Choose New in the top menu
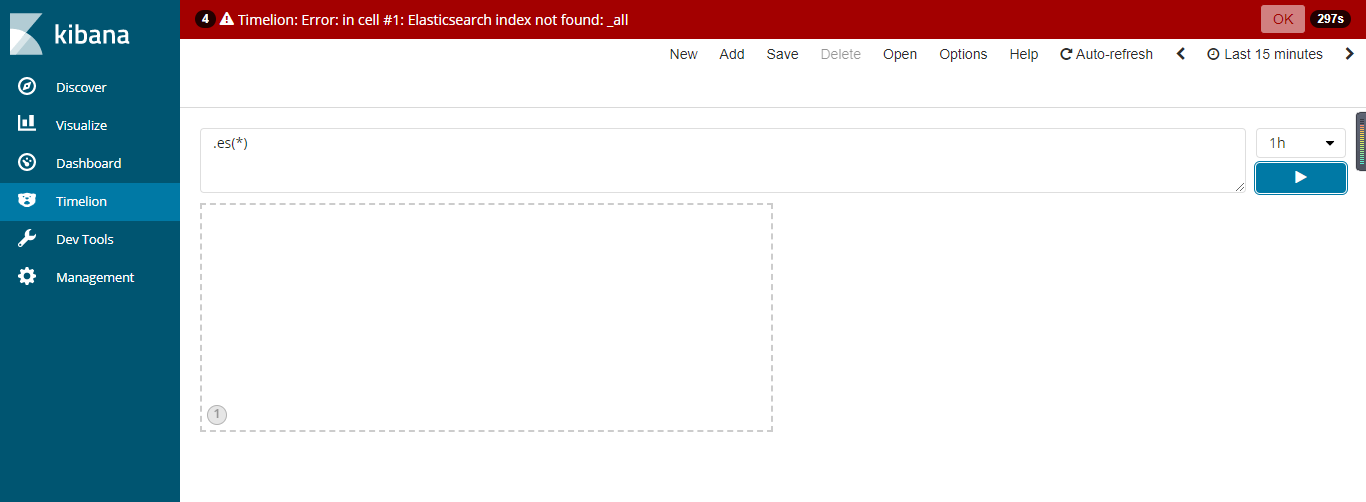 click(x=683, y=54)
